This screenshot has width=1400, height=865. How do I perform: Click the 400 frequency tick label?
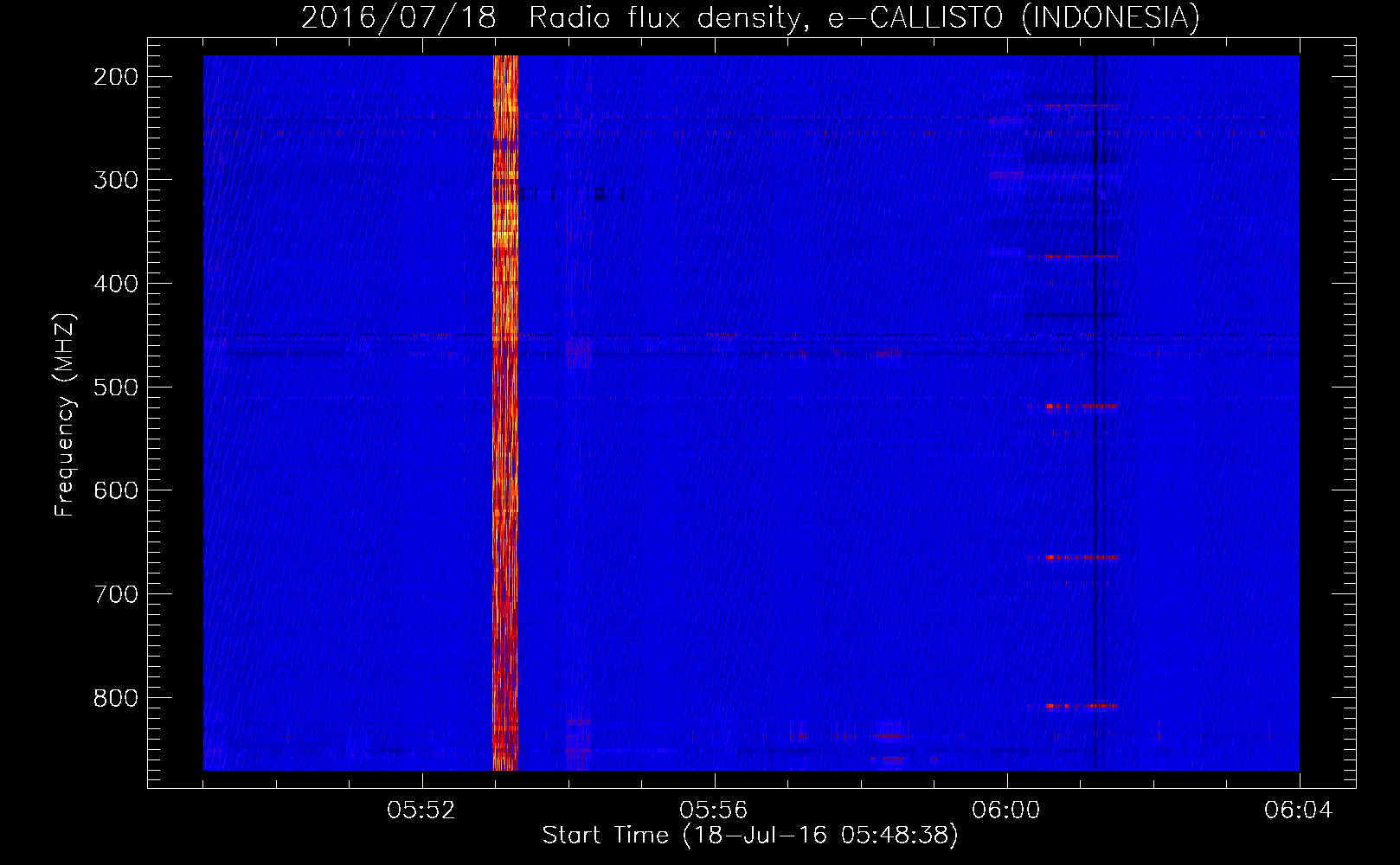point(116,284)
